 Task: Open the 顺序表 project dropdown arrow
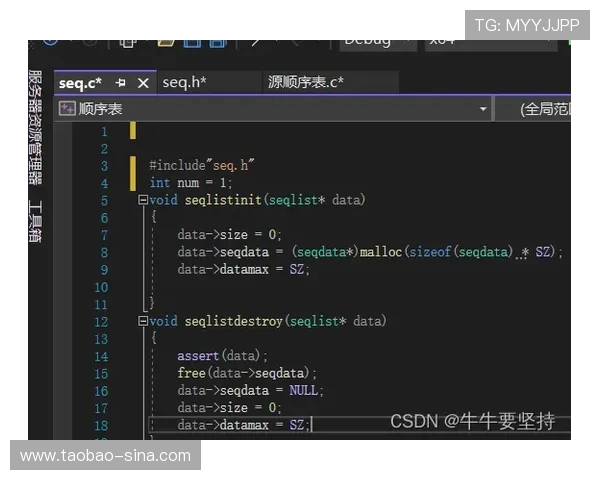click(x=483, y=109)
